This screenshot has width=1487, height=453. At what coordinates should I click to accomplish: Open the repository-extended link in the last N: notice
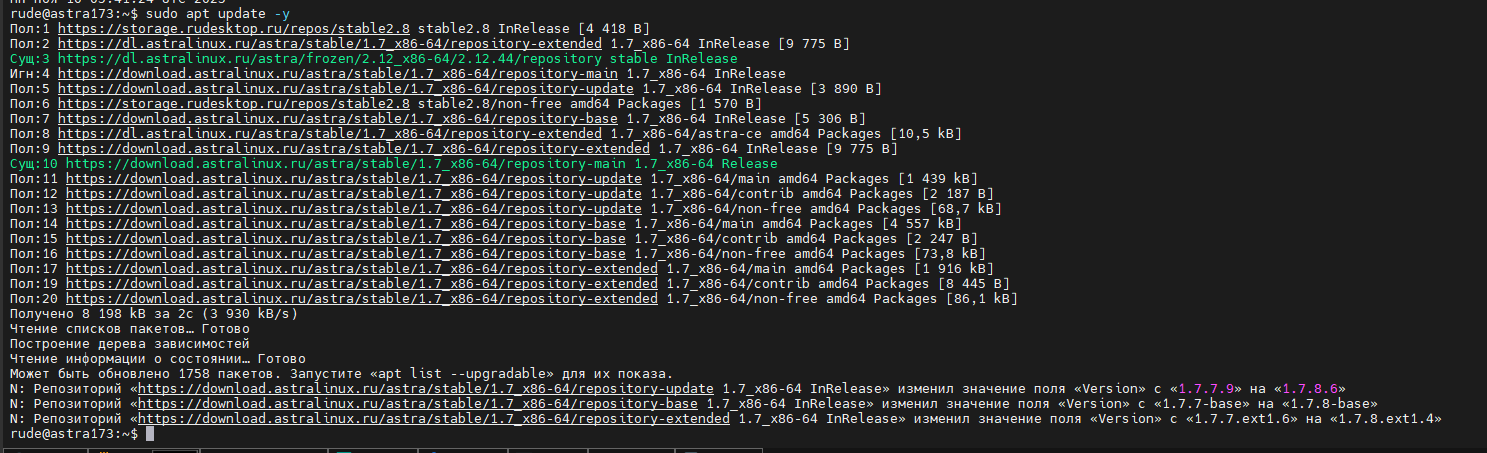pos(433,419)
